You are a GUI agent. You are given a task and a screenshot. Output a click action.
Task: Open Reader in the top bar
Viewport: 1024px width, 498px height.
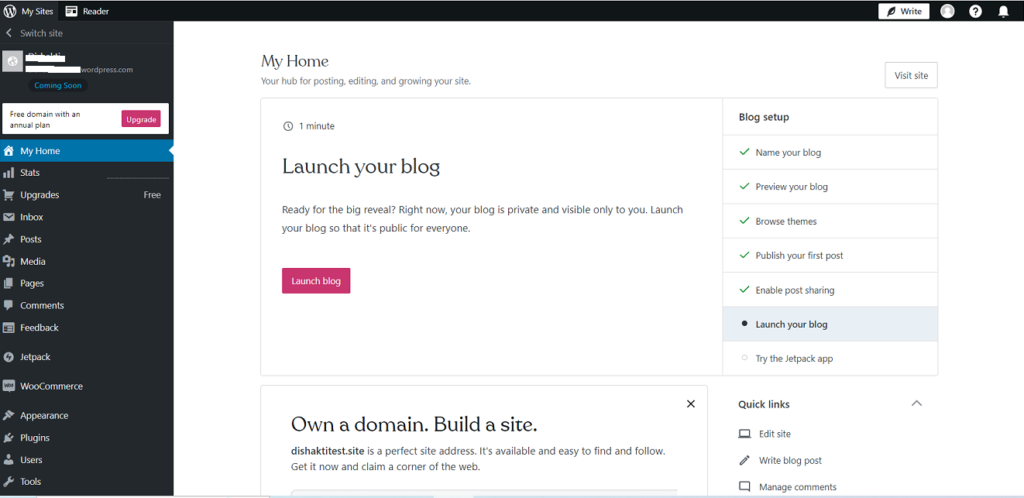(x=88, y=11)
